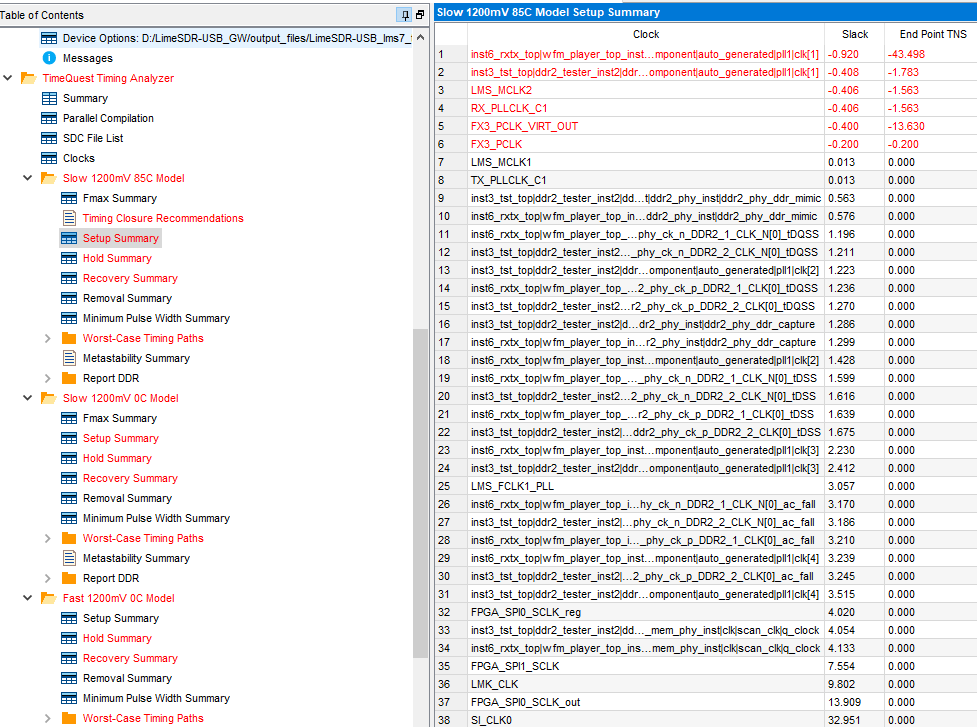Sort table by End Point TNS column header

[932, 34]
